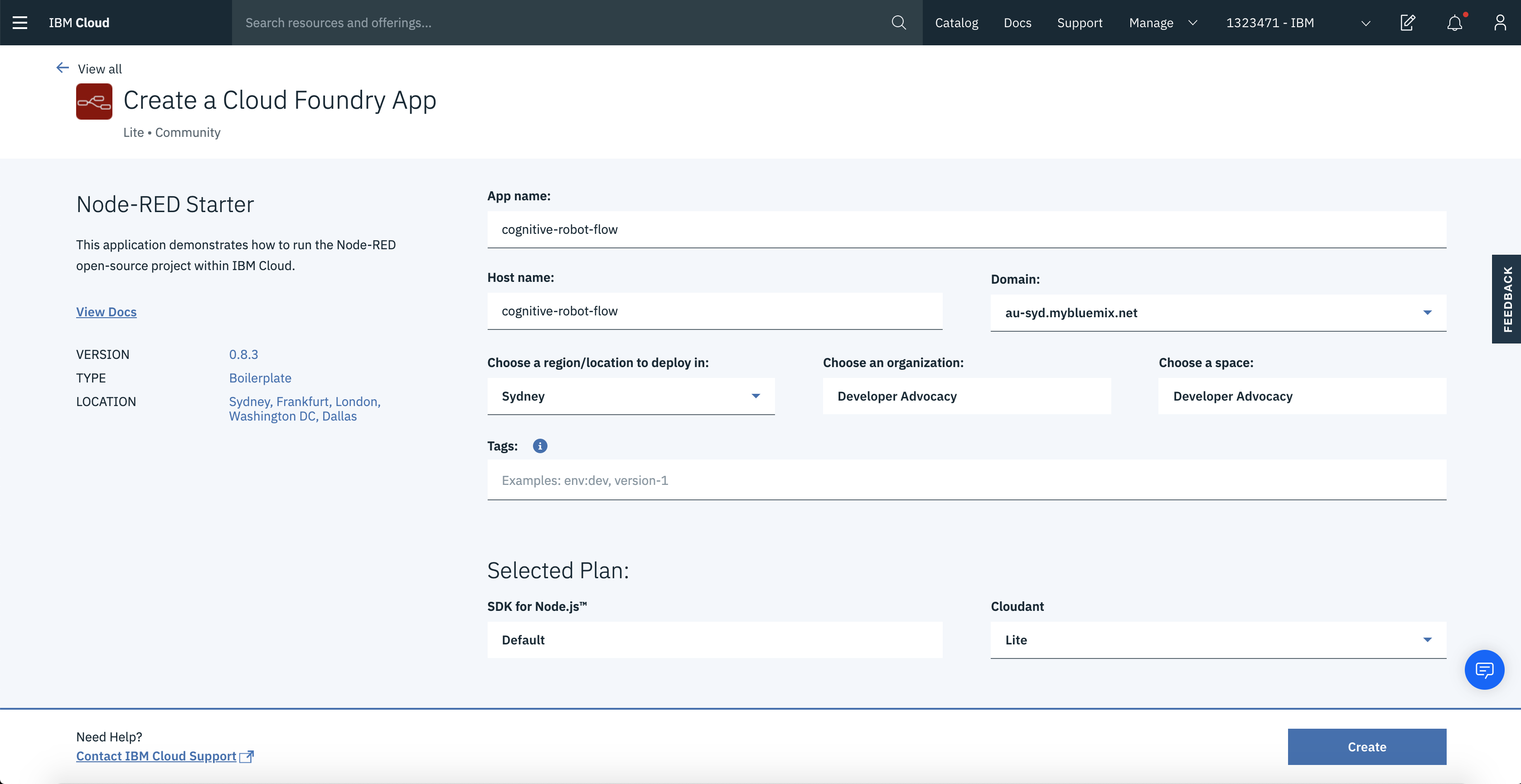Click the Host name input field
1521x784 pixels.
coord(714,311)
